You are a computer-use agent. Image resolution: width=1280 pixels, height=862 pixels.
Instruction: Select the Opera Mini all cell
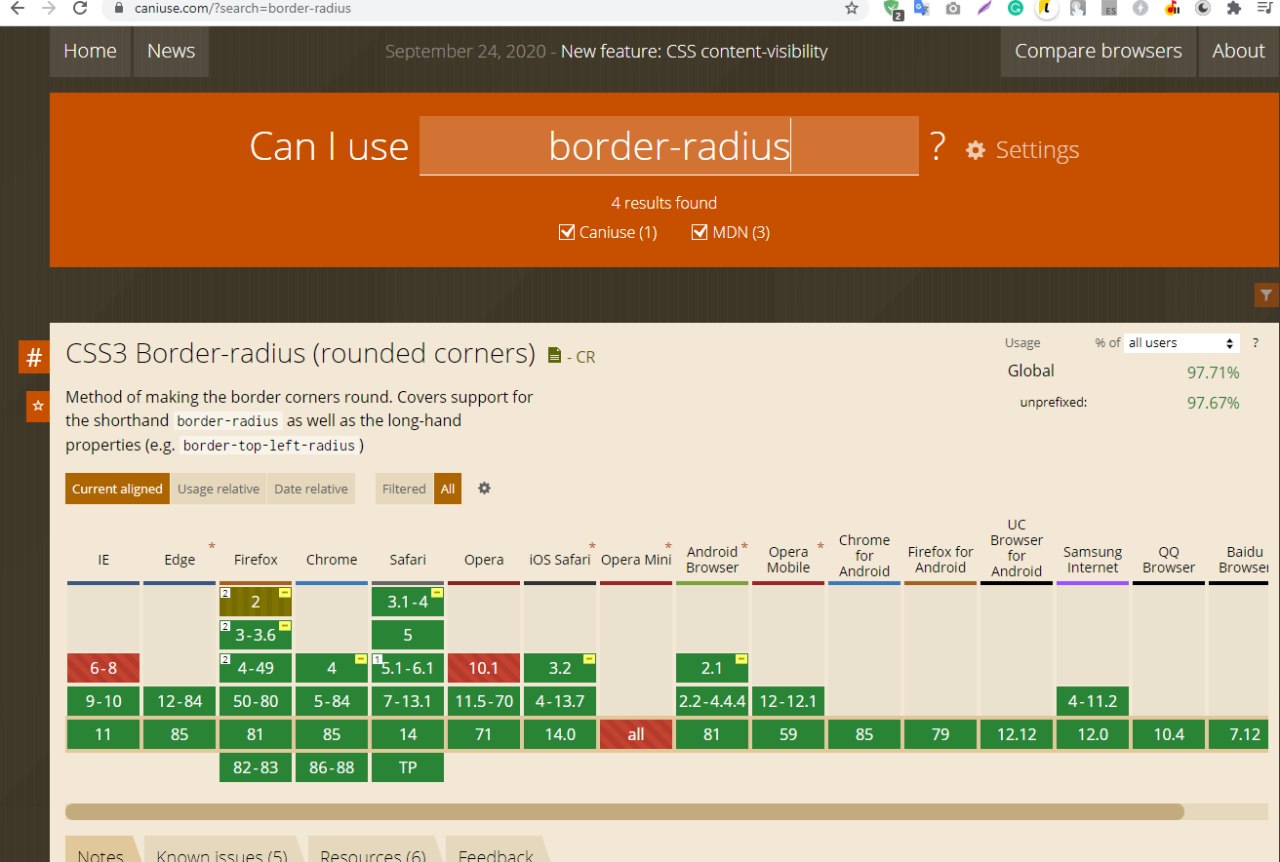click(636, 734)
